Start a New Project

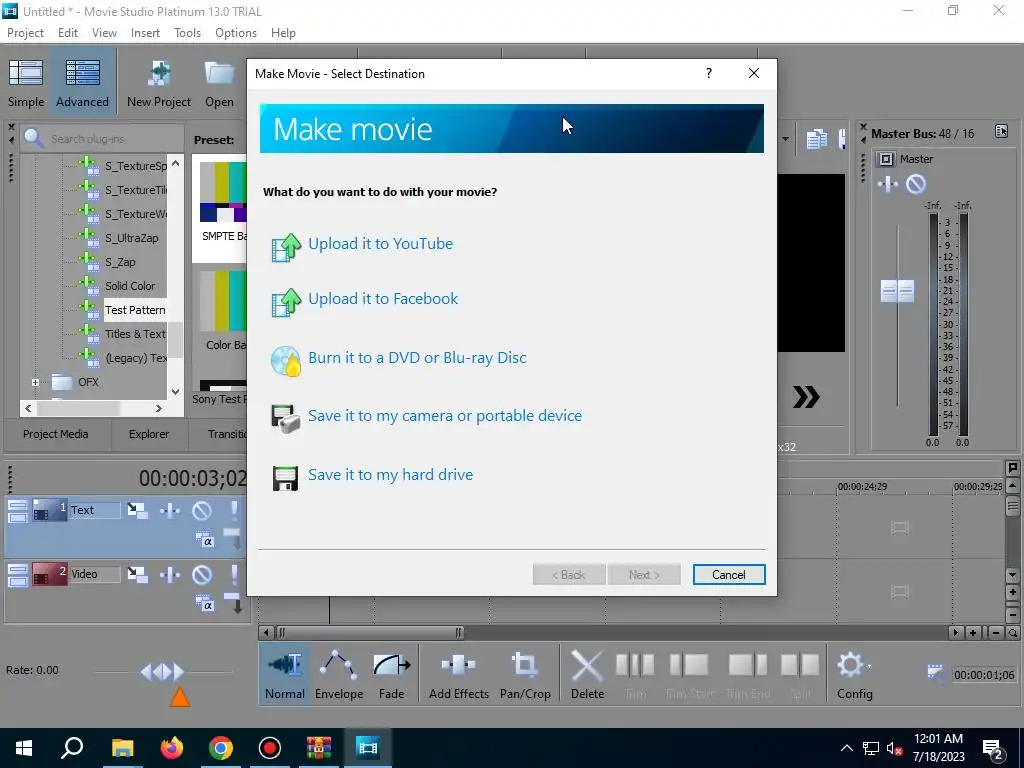(159, 83)
